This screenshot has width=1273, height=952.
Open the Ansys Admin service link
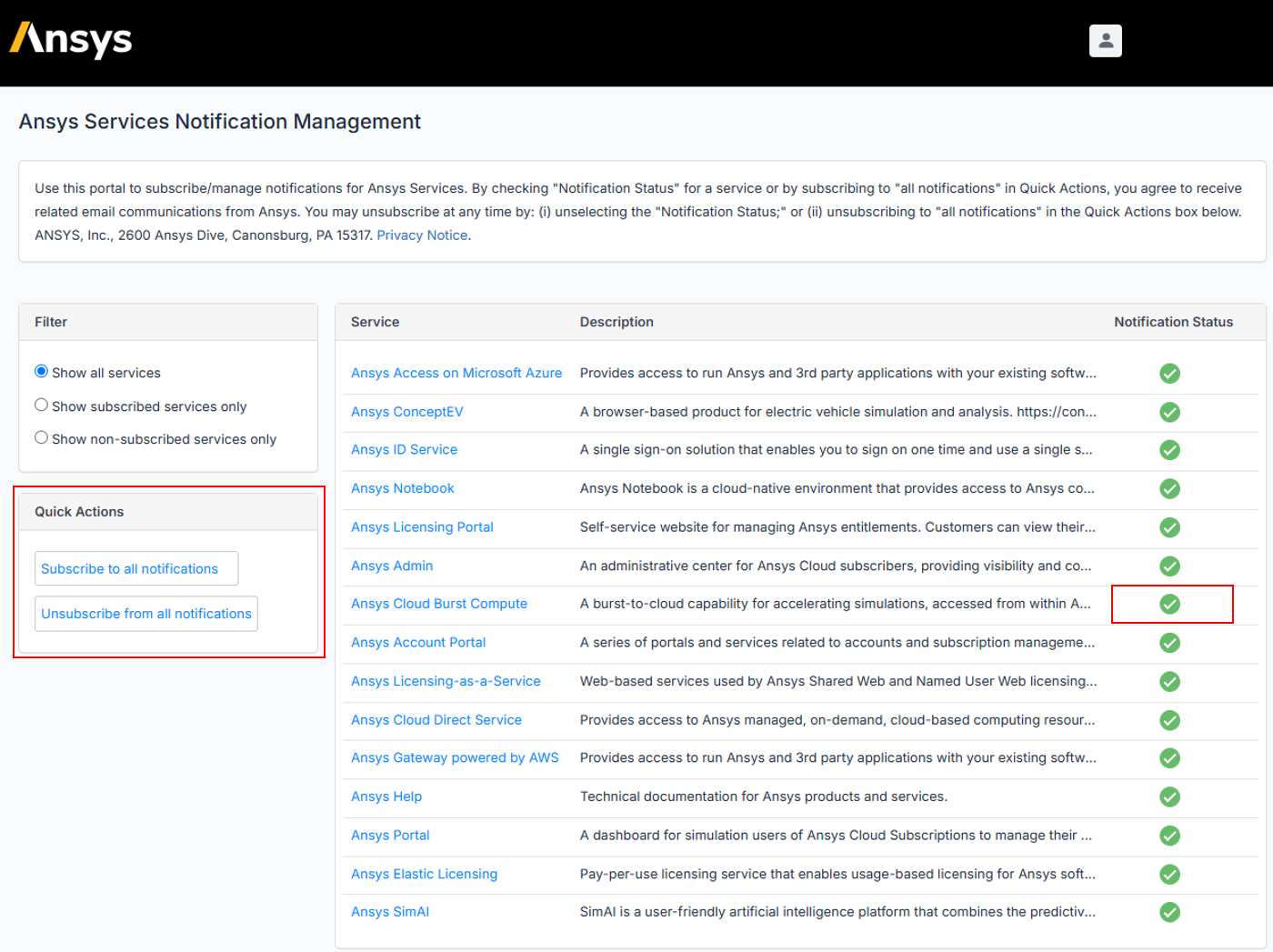392,566
